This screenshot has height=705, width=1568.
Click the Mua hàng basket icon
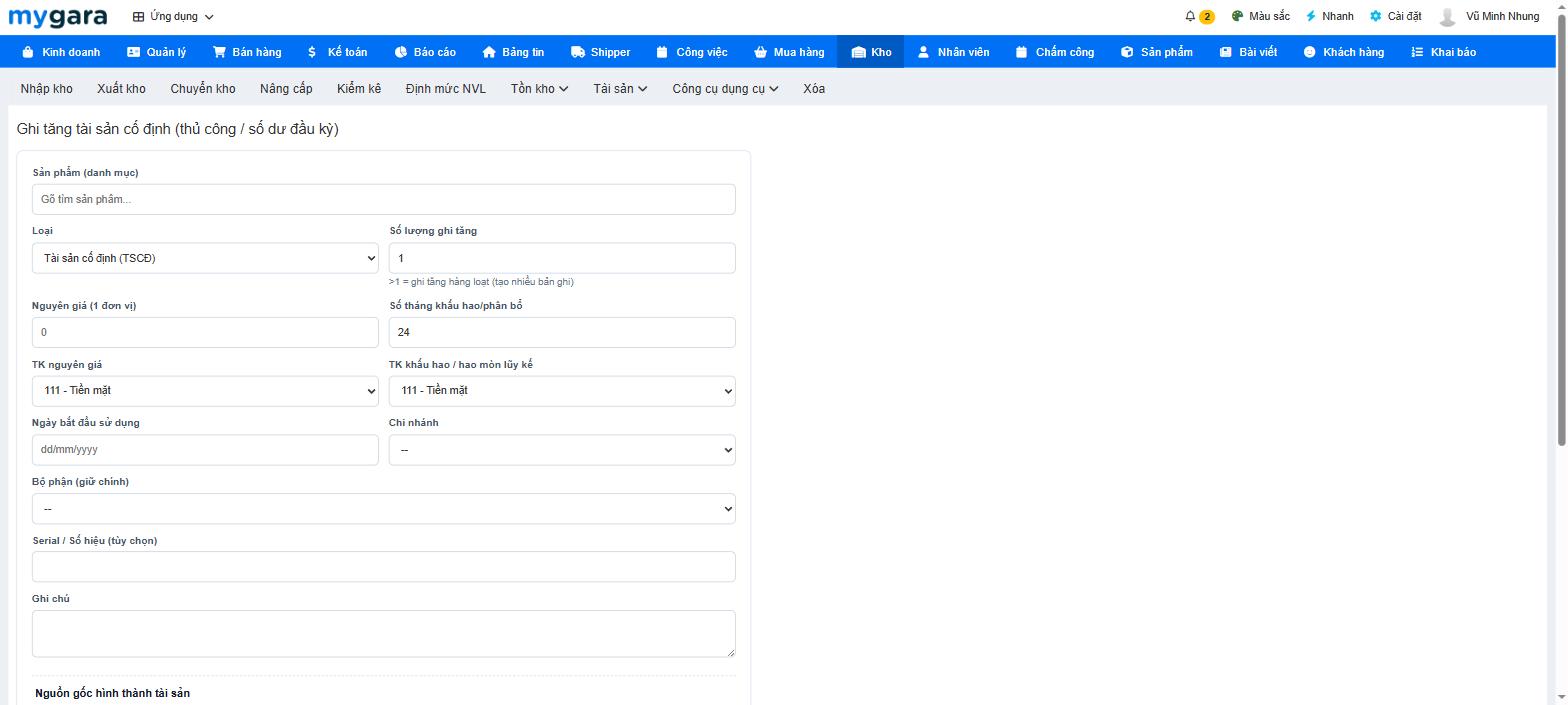click(760, 52)
